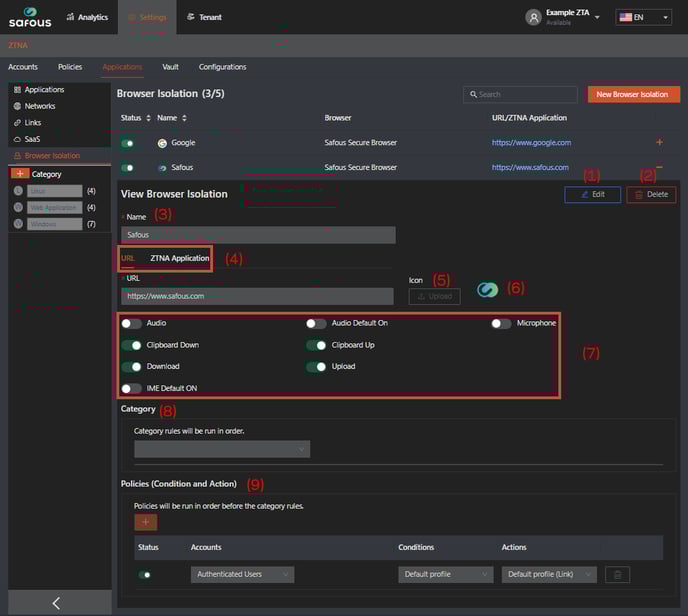Click New Browser Isolation button
Screen dimensions: 688x616
tap(632, 94)
